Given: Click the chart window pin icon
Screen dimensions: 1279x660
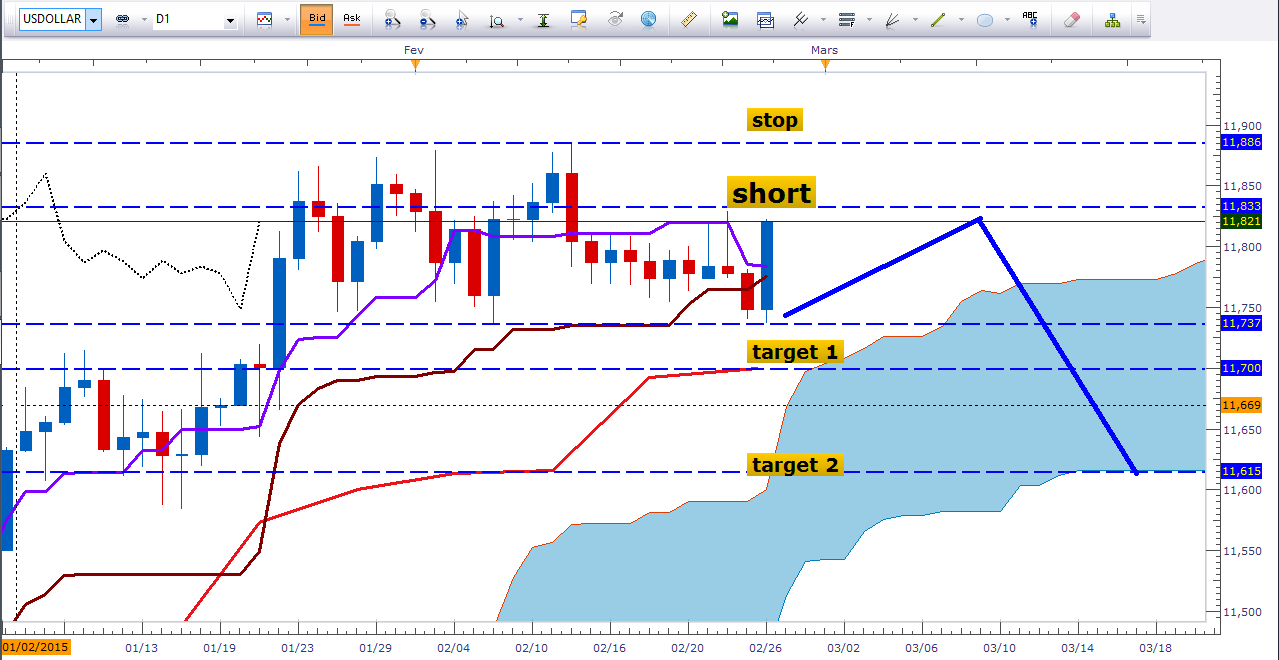Looking at the screenshot, I should tap(579, 19).
